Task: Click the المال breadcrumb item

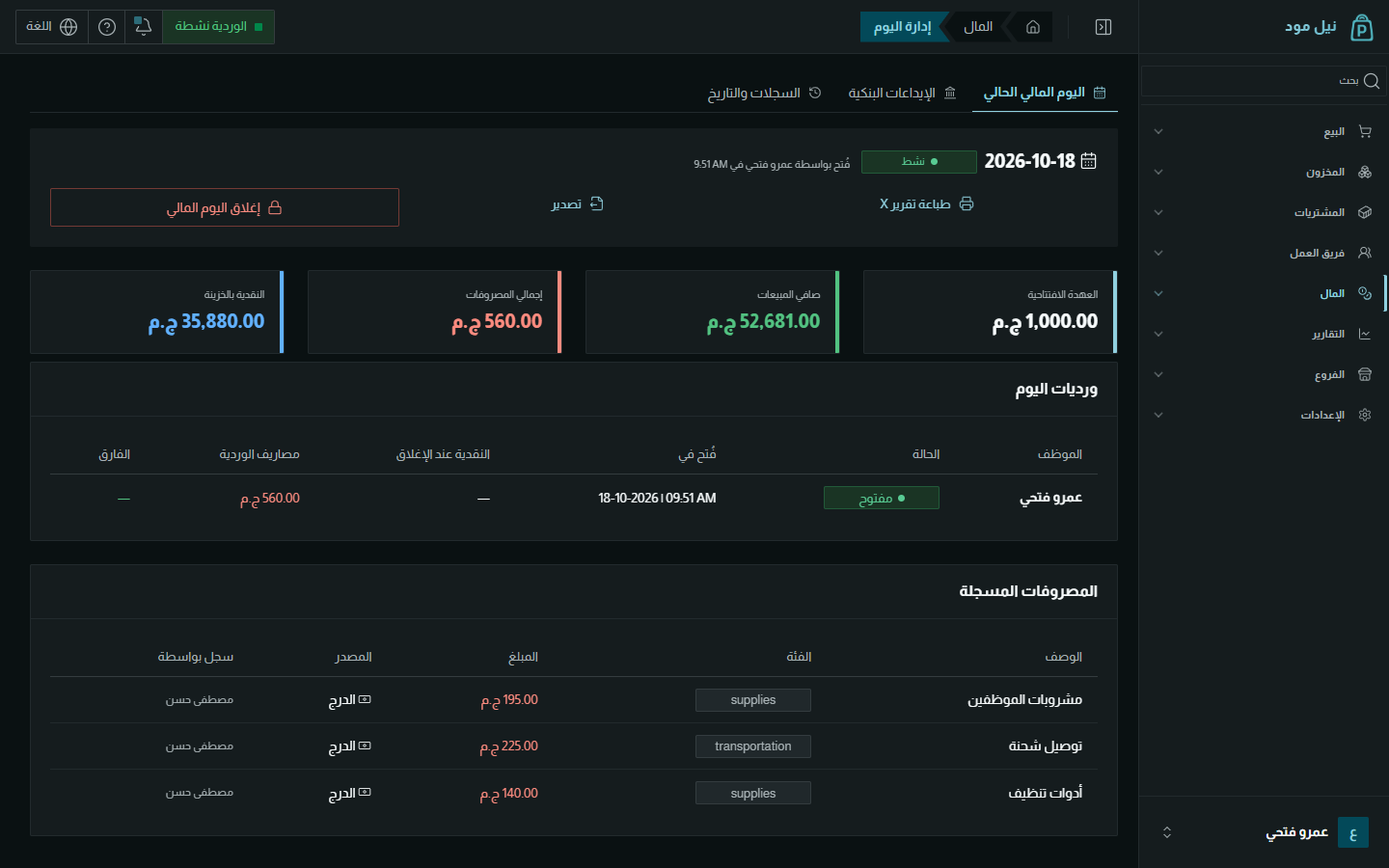Action: (978, 27)
